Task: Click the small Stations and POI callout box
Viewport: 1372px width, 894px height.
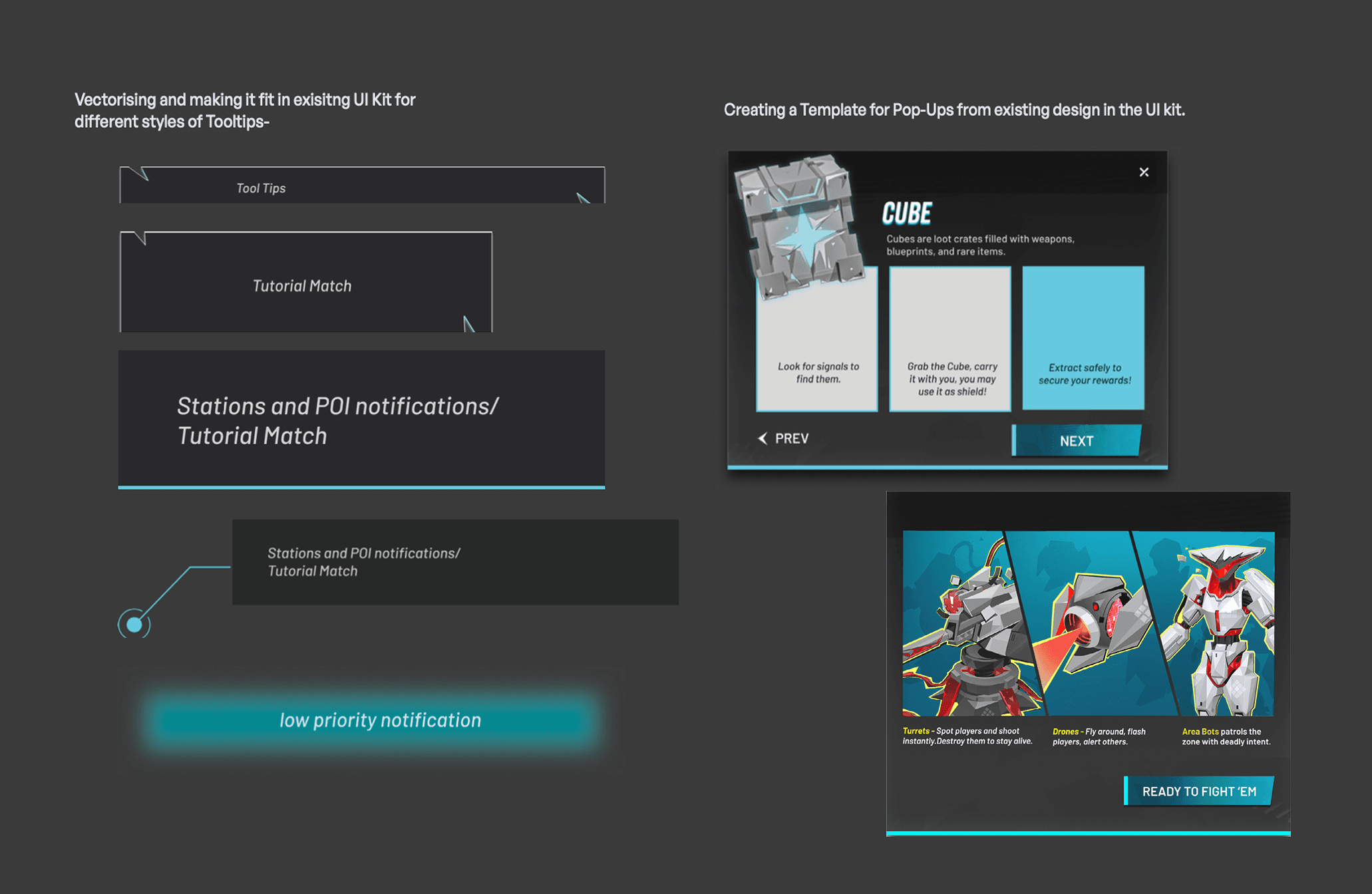Action: click(x=455, y=562)
